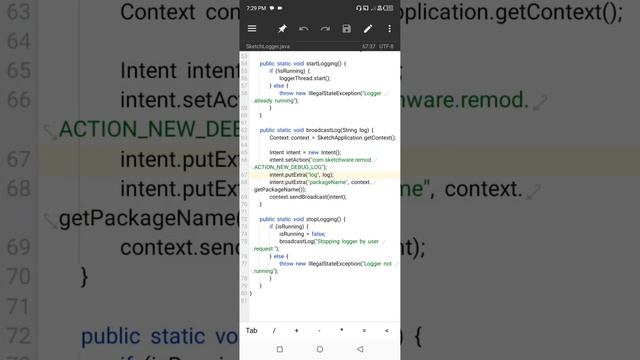Tap Android home circle button

pos(320,349)
